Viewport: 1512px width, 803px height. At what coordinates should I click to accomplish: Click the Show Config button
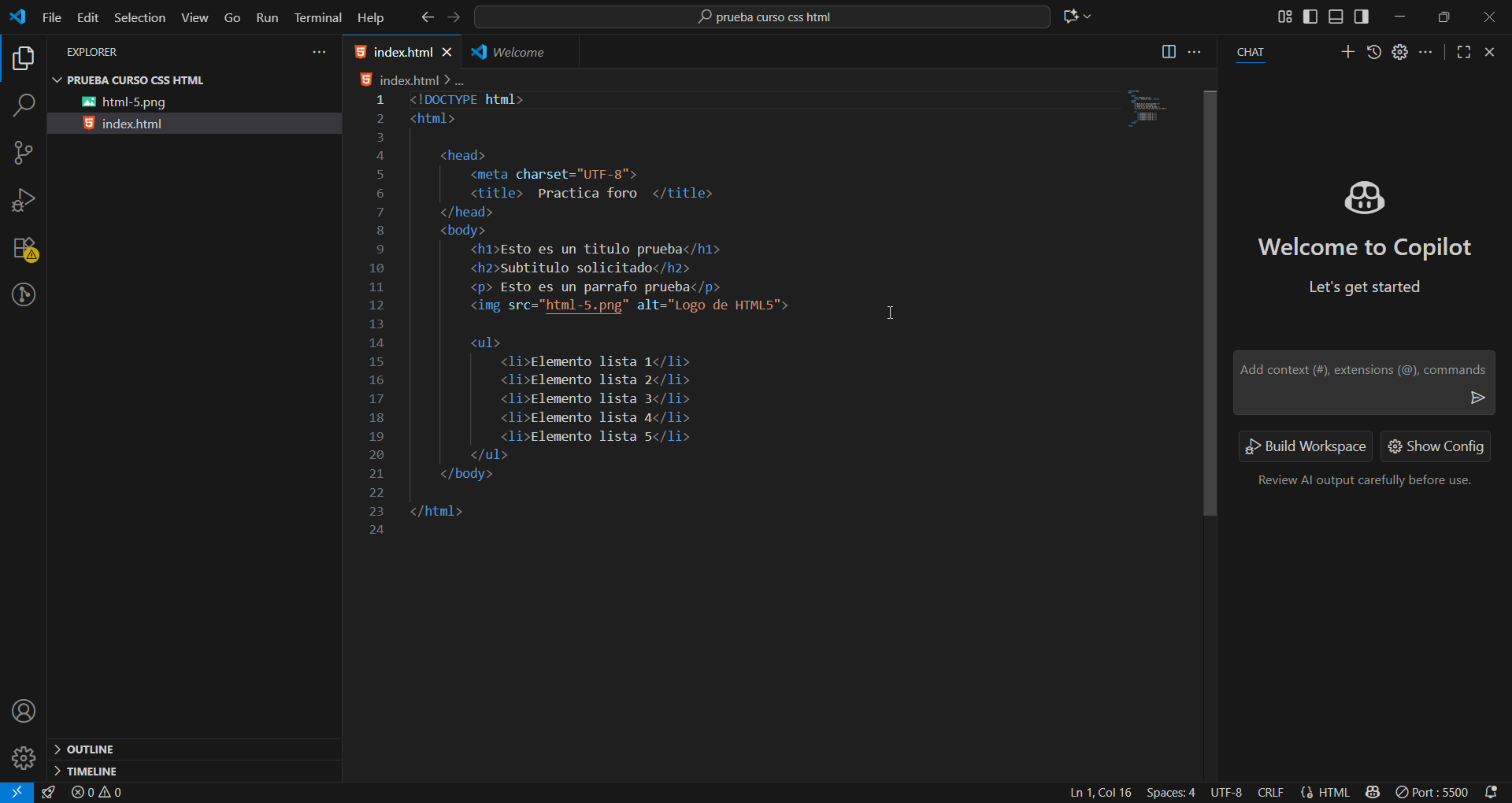point(1436,446)
